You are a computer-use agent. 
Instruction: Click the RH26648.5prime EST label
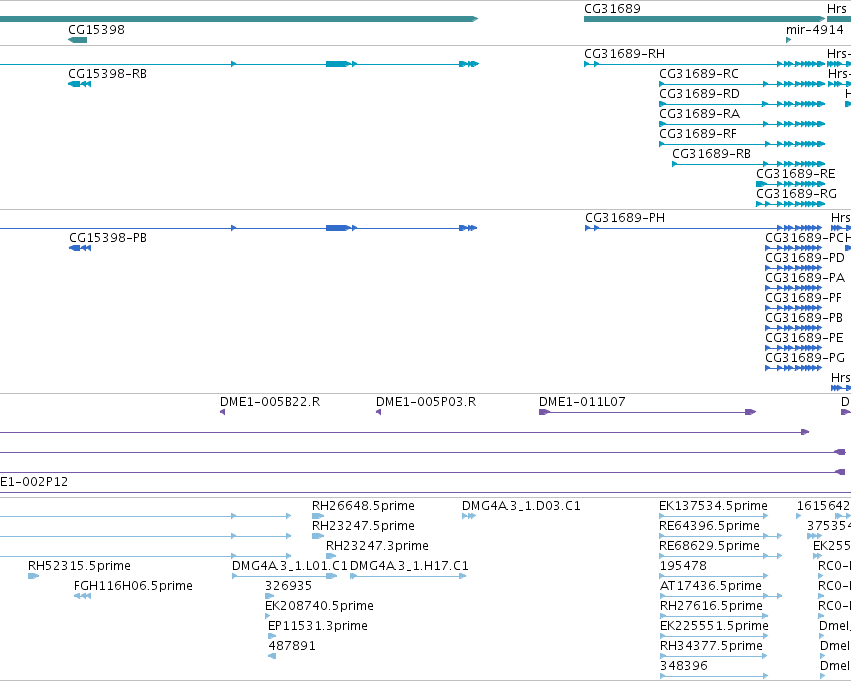coord(363,506)
